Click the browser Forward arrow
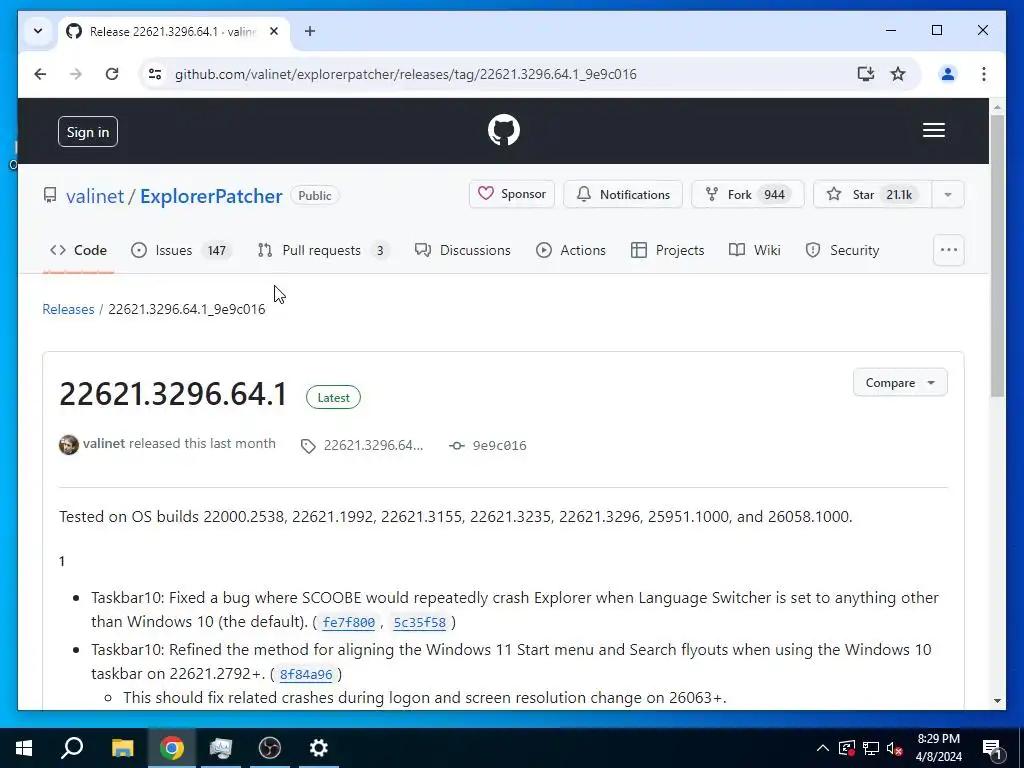The width and height of the screenshot is (1024, 768). [x=76, y=74]
